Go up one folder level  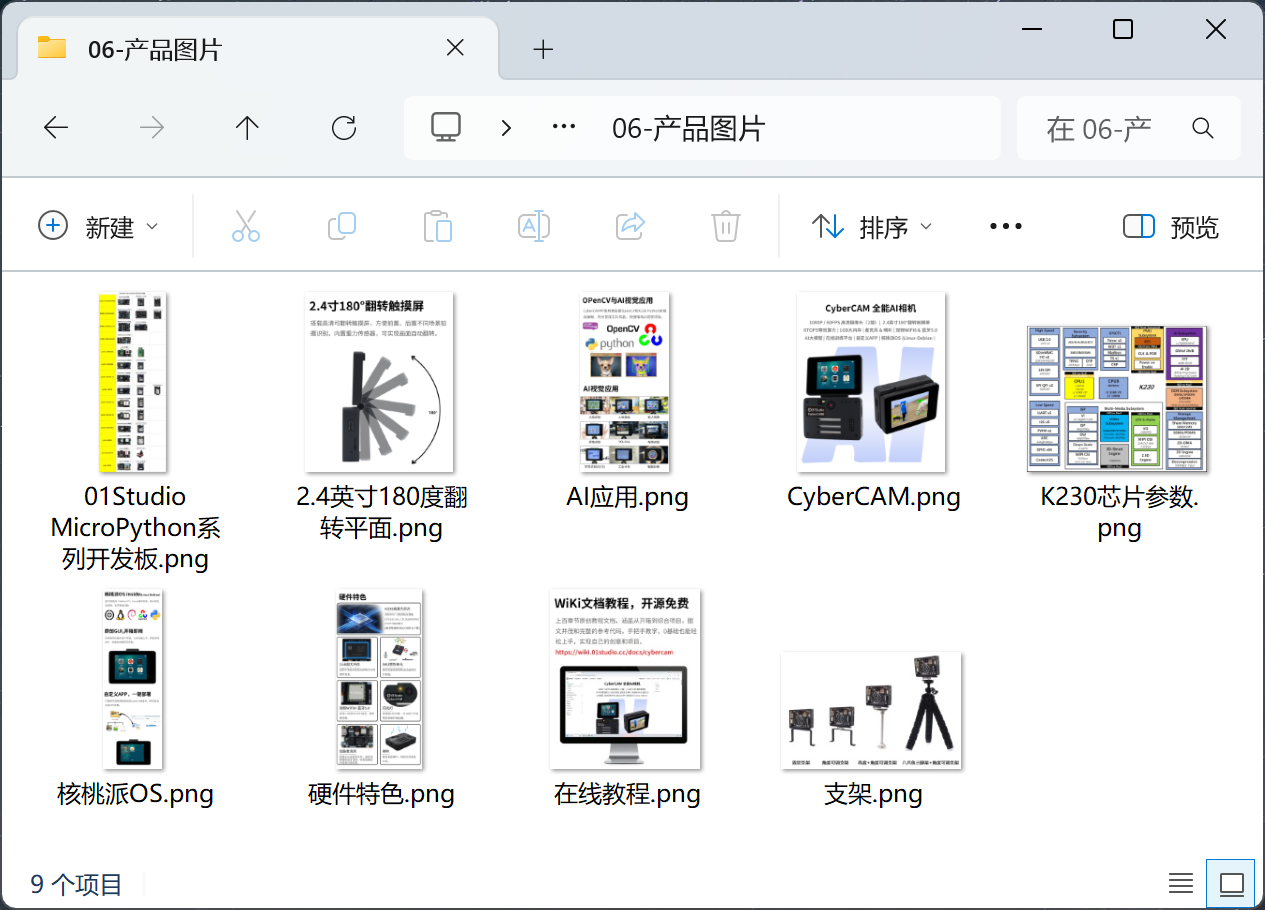[247, 128]
